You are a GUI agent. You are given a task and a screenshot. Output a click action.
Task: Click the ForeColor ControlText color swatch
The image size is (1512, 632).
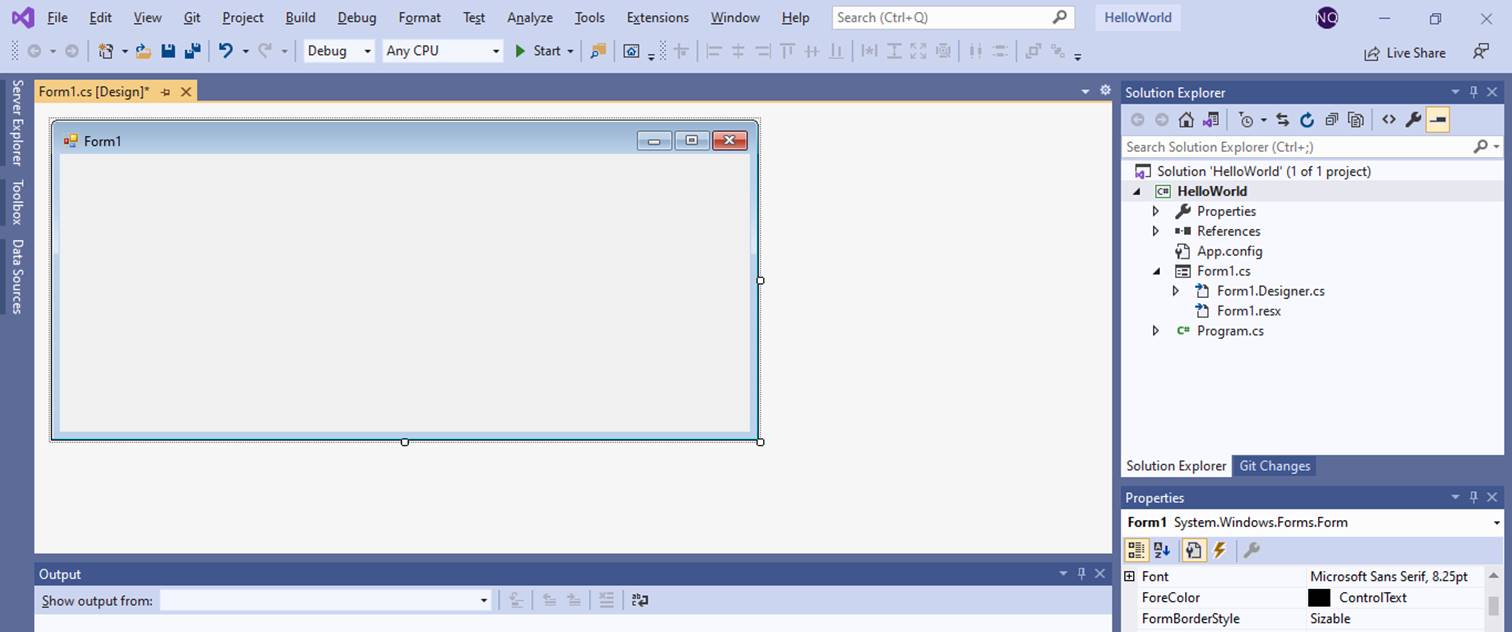1319,597
